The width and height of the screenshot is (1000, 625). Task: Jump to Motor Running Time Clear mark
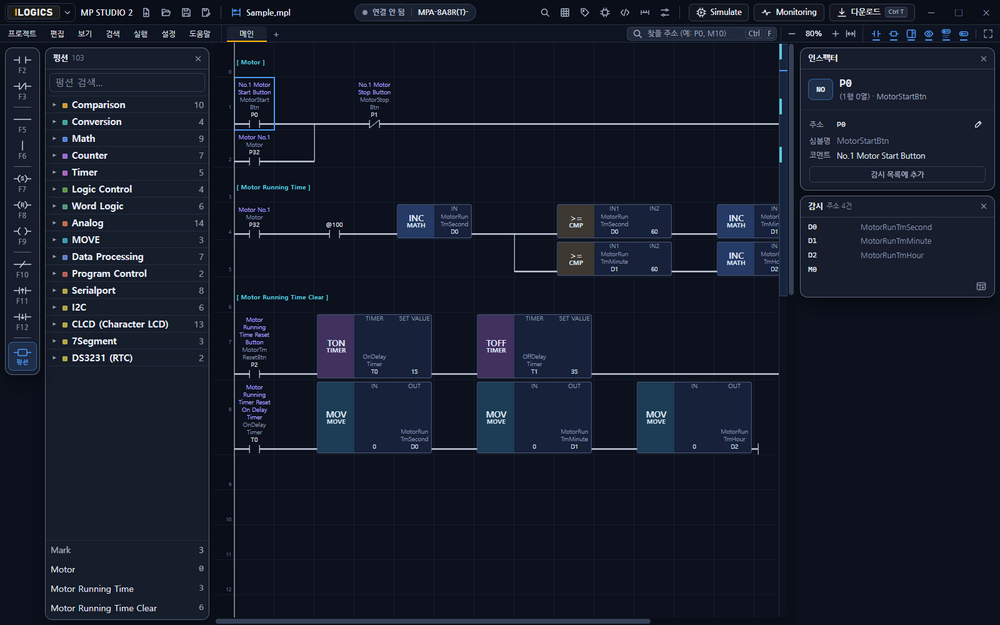[x=127, y=608]
